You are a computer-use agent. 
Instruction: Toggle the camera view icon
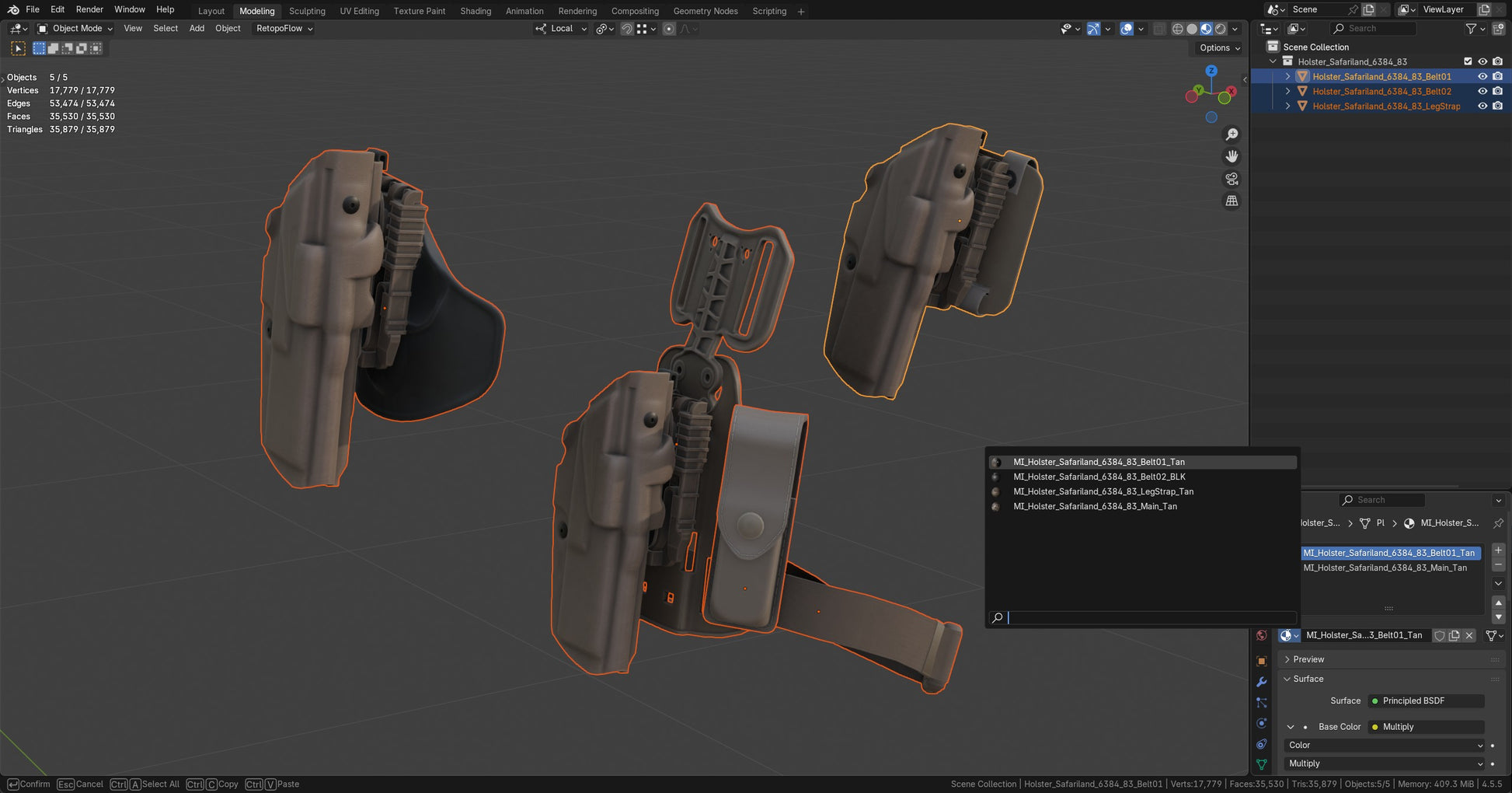1232,179
